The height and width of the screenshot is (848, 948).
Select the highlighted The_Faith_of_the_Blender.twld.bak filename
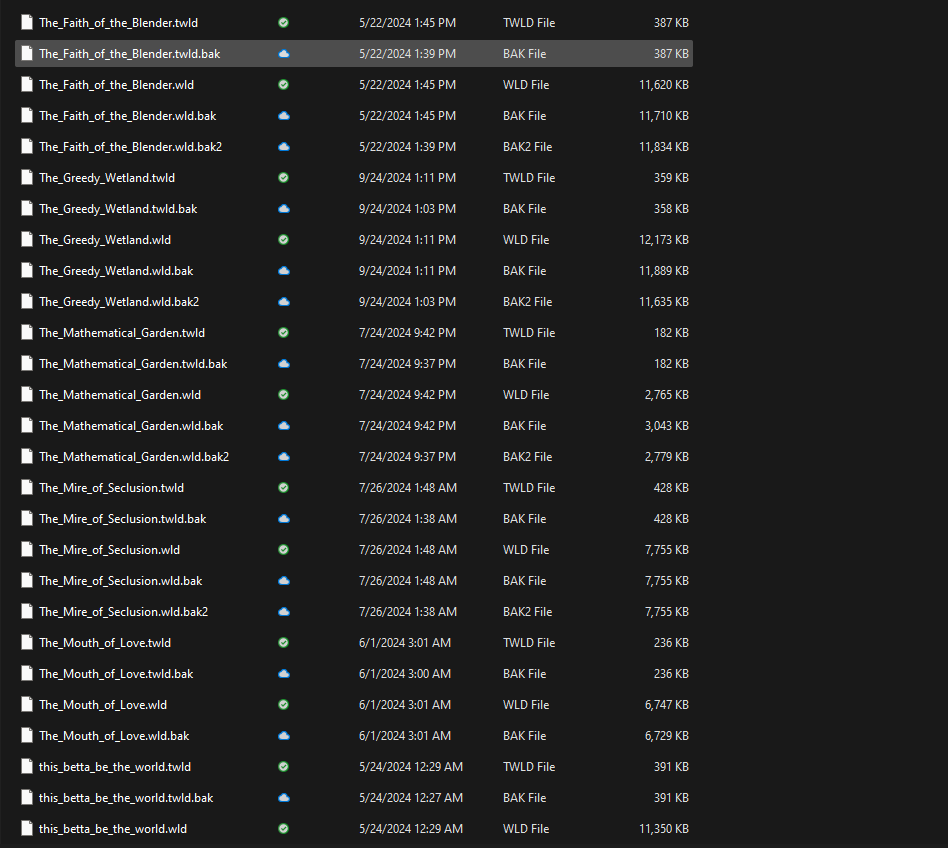click(x=130, y=54)
